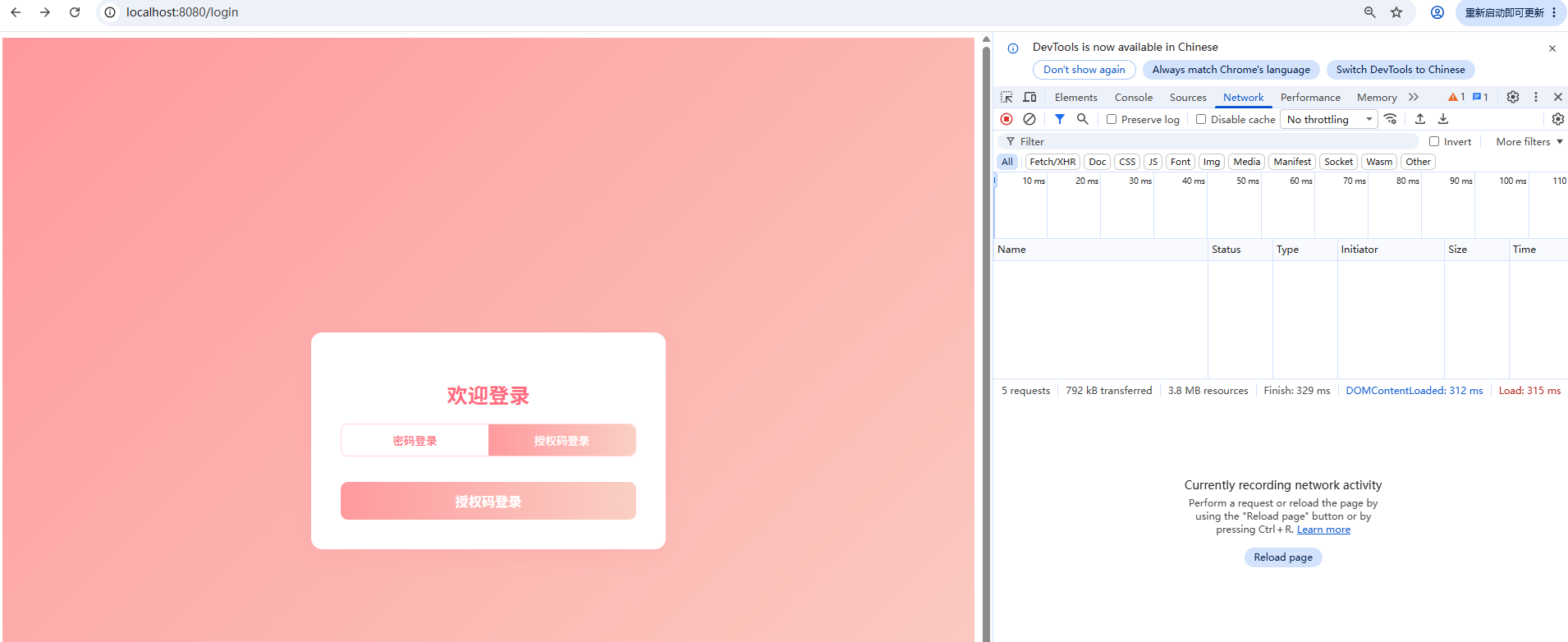Viewport: 1568px width, 642px height.
Task: Switch to the Console tab
Action: [x=1134, y=97]
